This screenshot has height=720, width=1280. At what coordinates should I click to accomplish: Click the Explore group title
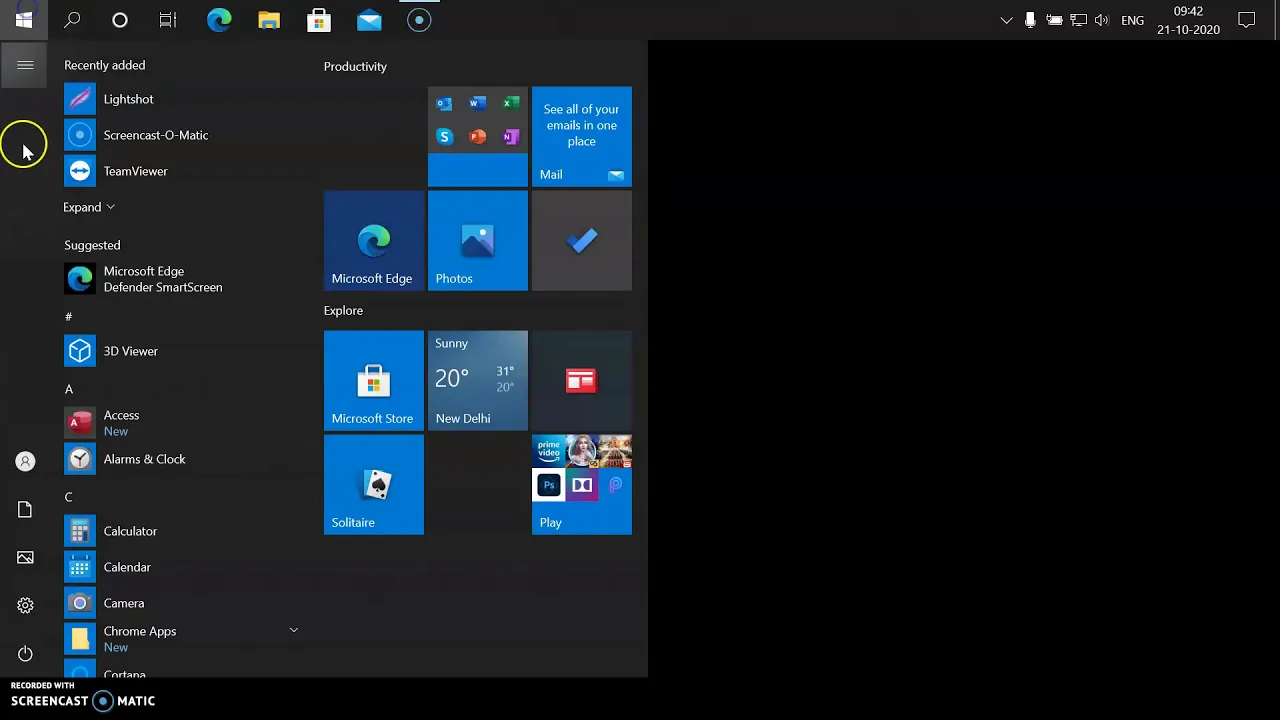click(x=343, y=310)
